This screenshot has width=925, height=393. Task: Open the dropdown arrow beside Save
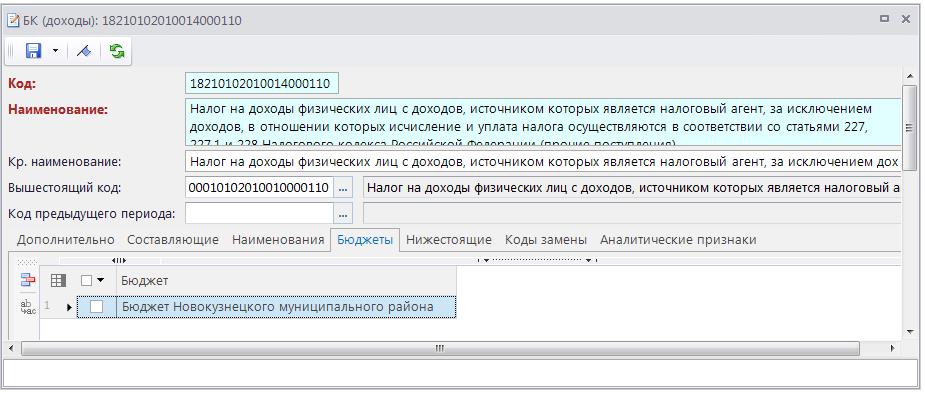pos(55,51)
